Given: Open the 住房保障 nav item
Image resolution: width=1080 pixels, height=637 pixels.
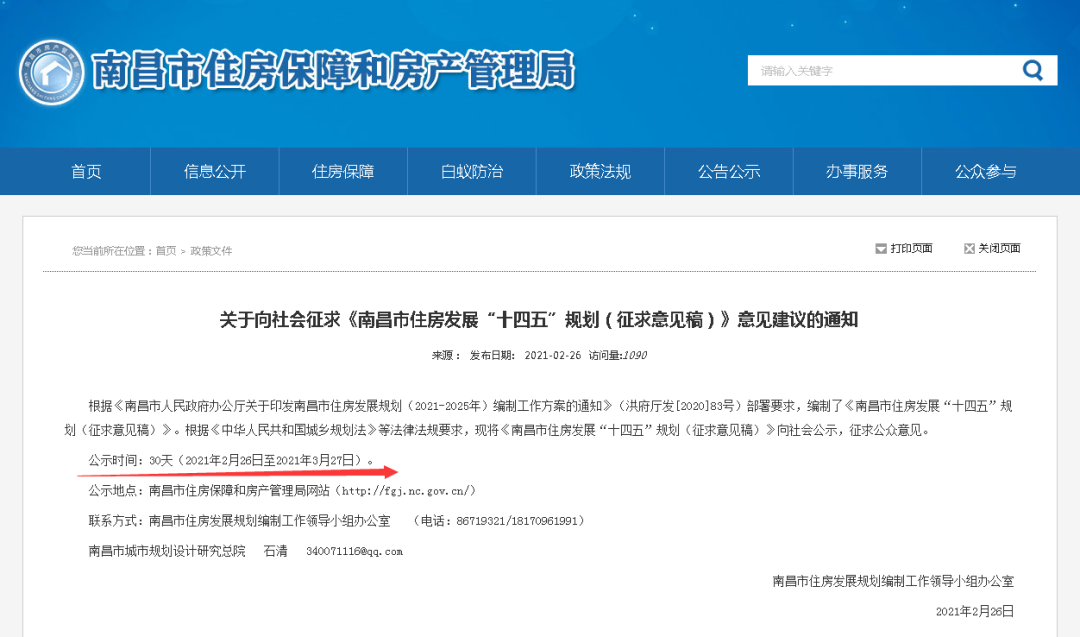Looking at the screenshot, I should click(343, 171).
